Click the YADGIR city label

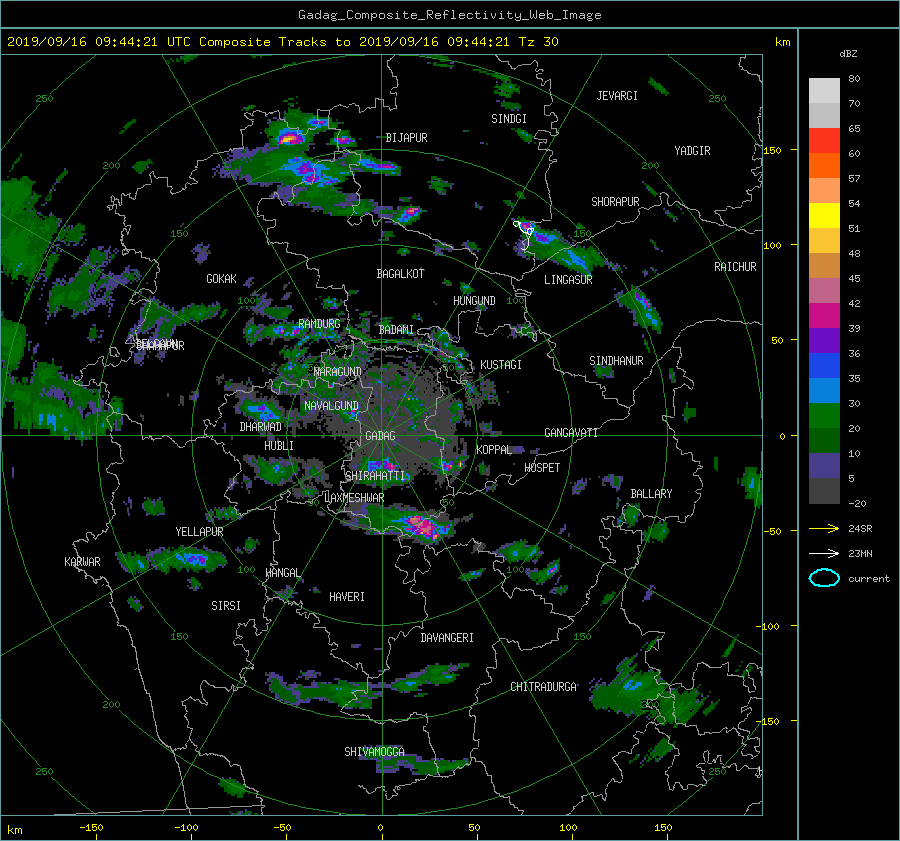(x=692, y=151)
